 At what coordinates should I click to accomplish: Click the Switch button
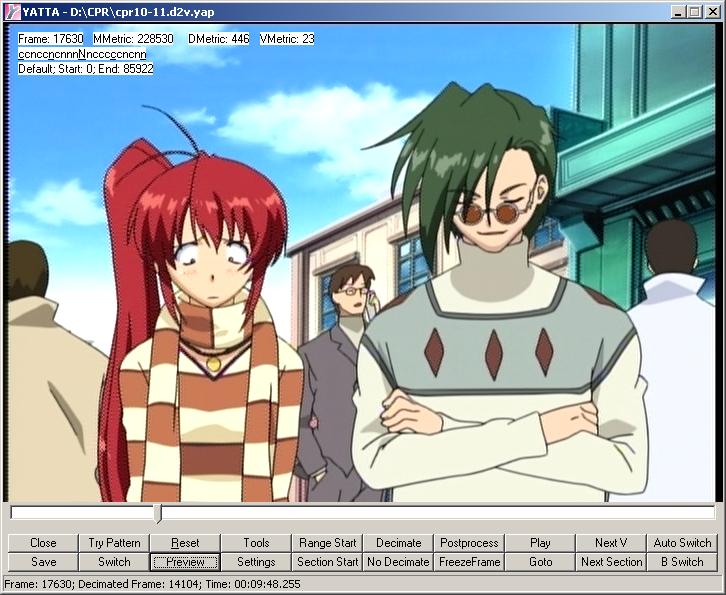click(114, 562)
